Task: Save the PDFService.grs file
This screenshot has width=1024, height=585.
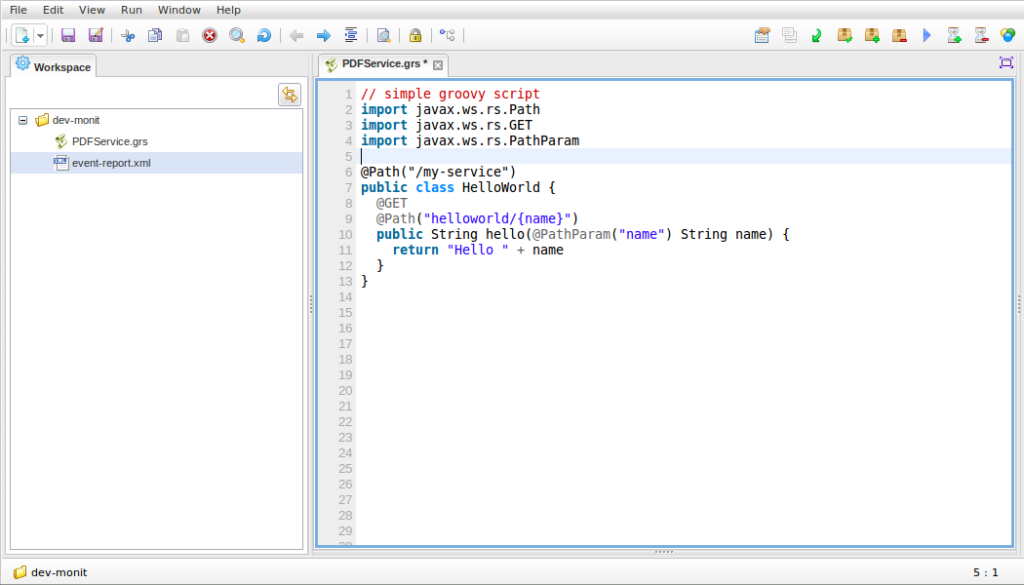Action: (x=67, y=34)
